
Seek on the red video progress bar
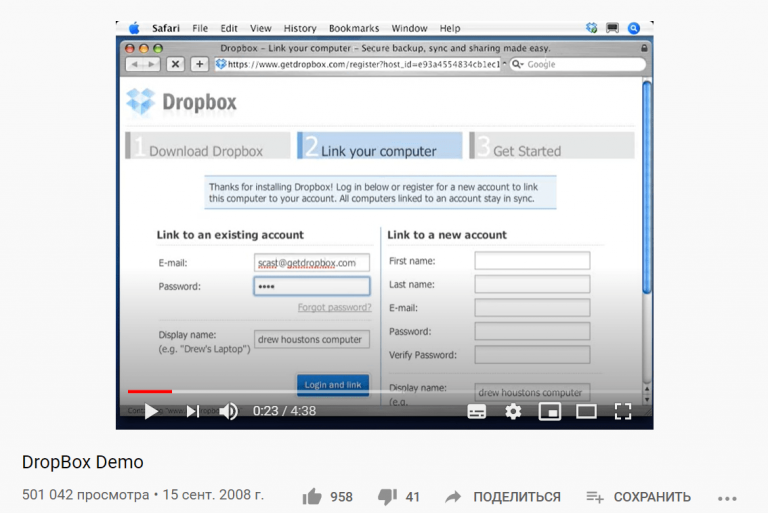(150, 391)
